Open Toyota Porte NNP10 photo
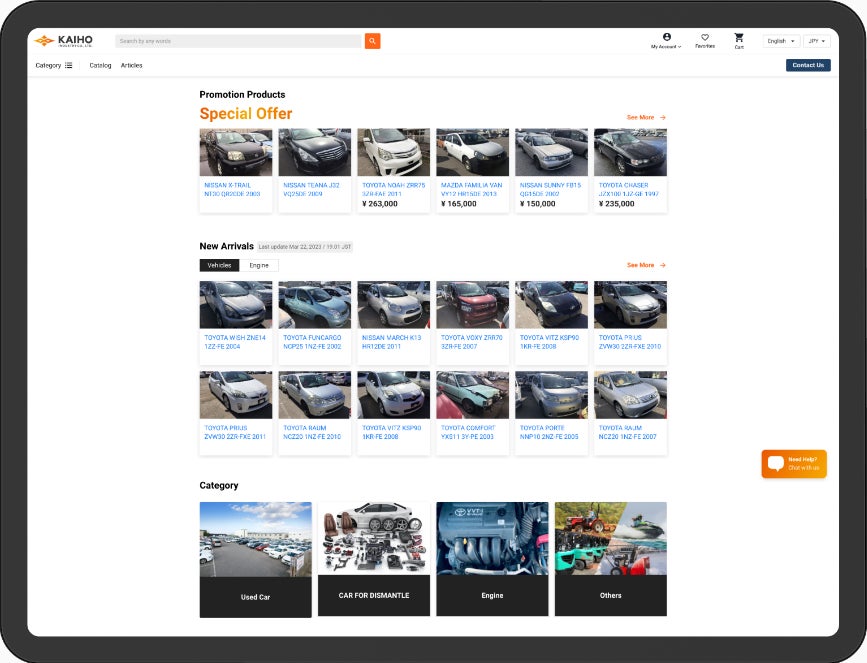Image resolution: width=867 pixels, height=663 pixels. coord(551,395)
